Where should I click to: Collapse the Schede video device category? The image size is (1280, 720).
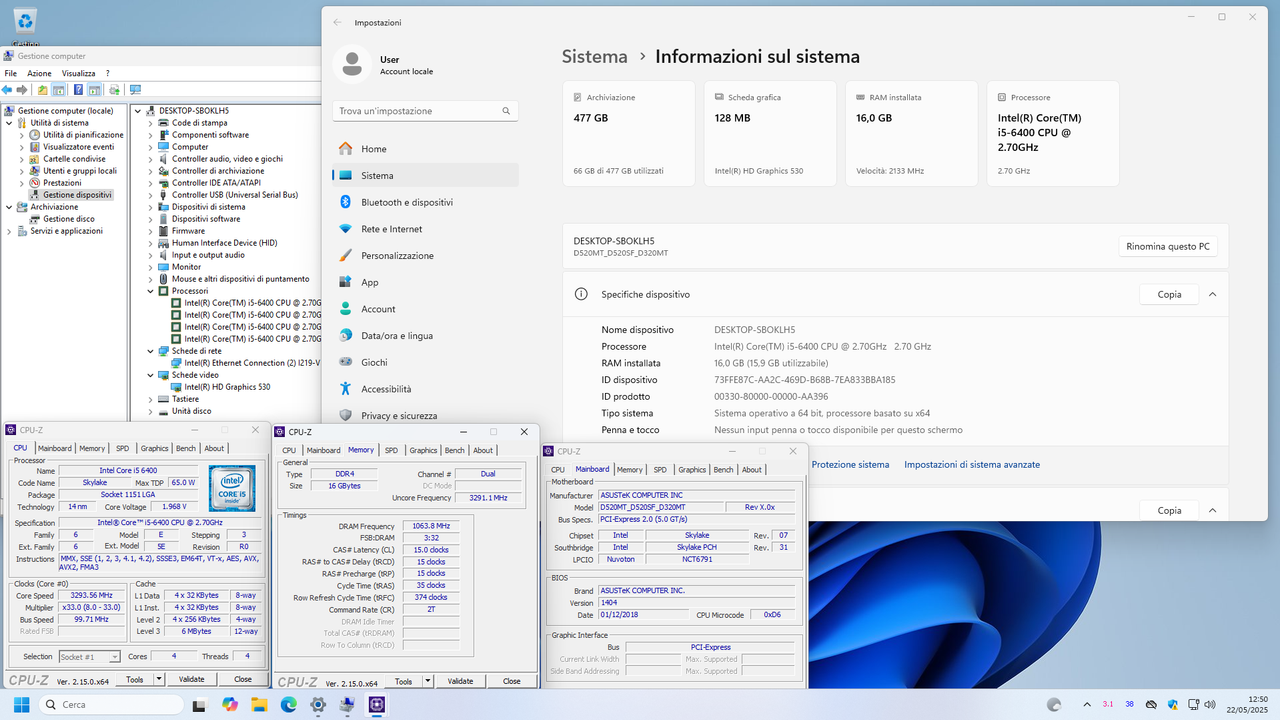[x=151, y=375]
